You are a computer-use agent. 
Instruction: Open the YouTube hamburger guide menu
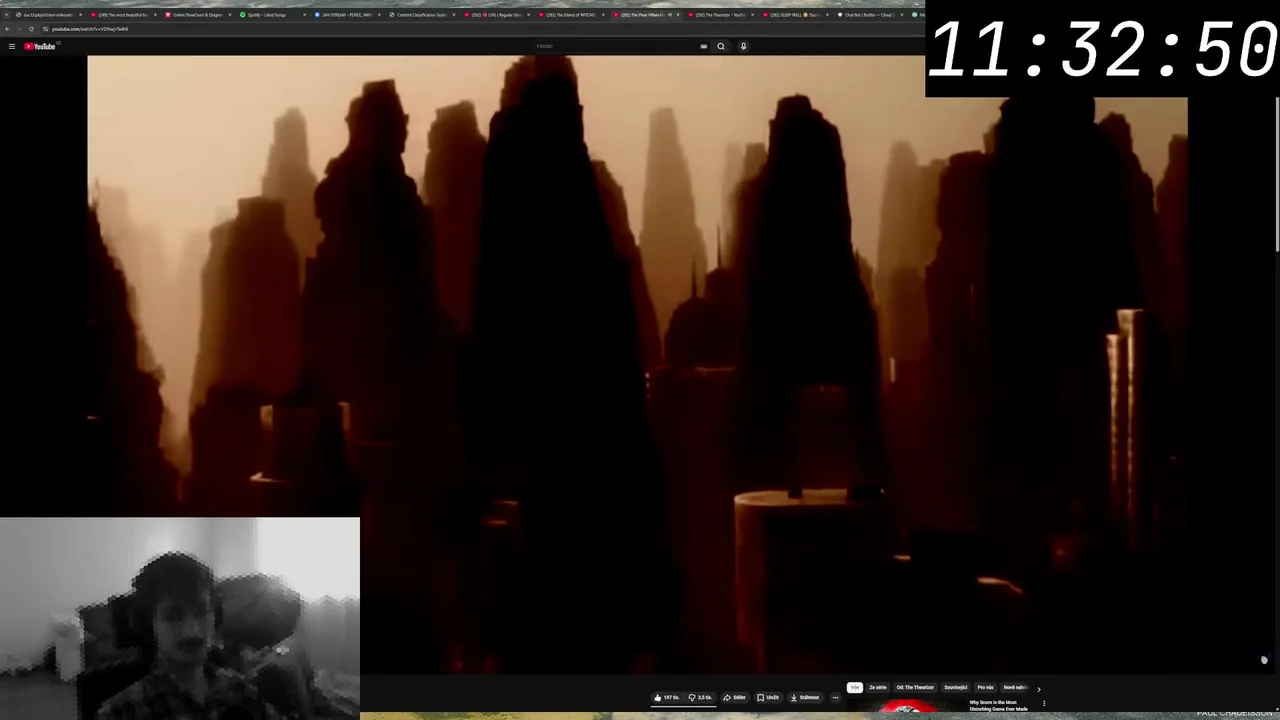click(x=11, y=46)
